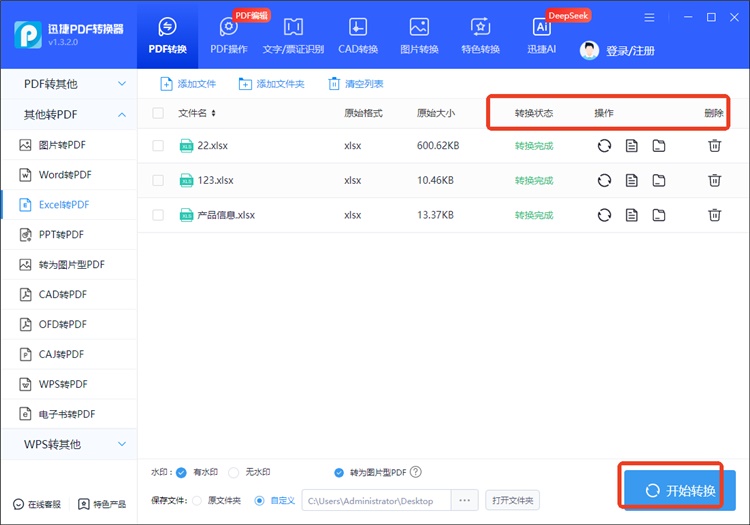The width and height of the screenshot is (750, 525).
Task: Sort by 文件名 column arrow
Action: [x=213, y=113]
